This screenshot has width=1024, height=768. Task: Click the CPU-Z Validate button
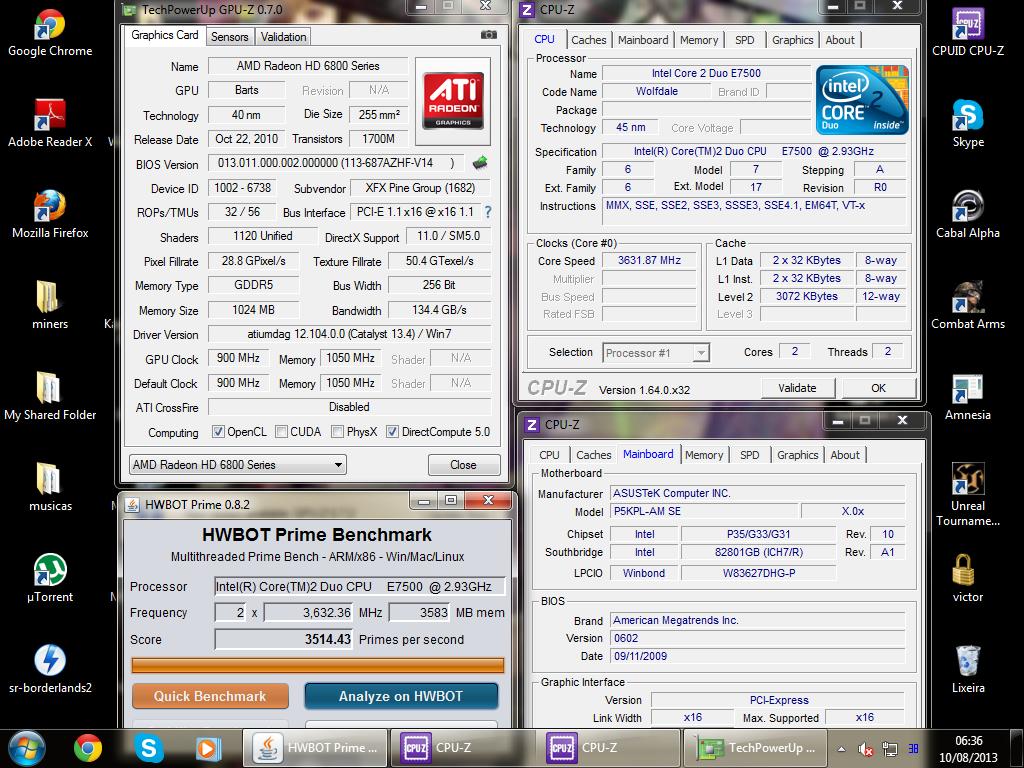[797, 388]
